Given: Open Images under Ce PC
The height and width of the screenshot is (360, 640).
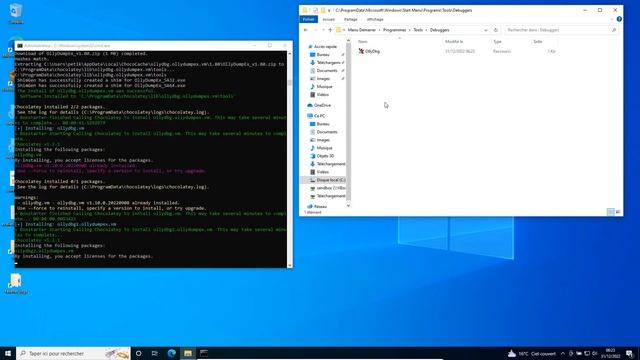Looking at the screenshot, I should pos(323,140).
